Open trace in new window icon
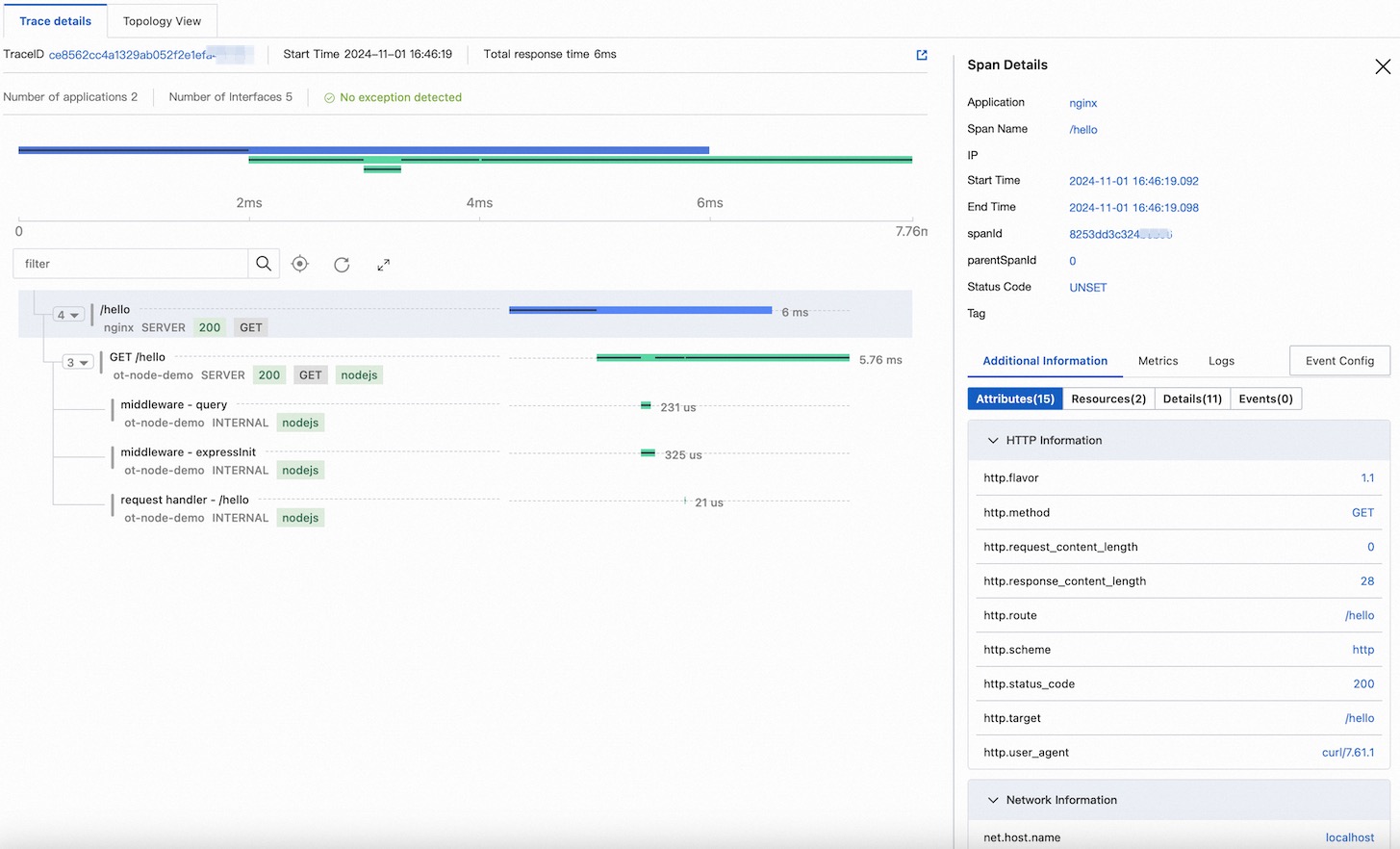Image resolution: width=1400 pixels, height=849 pixels. 922,55
